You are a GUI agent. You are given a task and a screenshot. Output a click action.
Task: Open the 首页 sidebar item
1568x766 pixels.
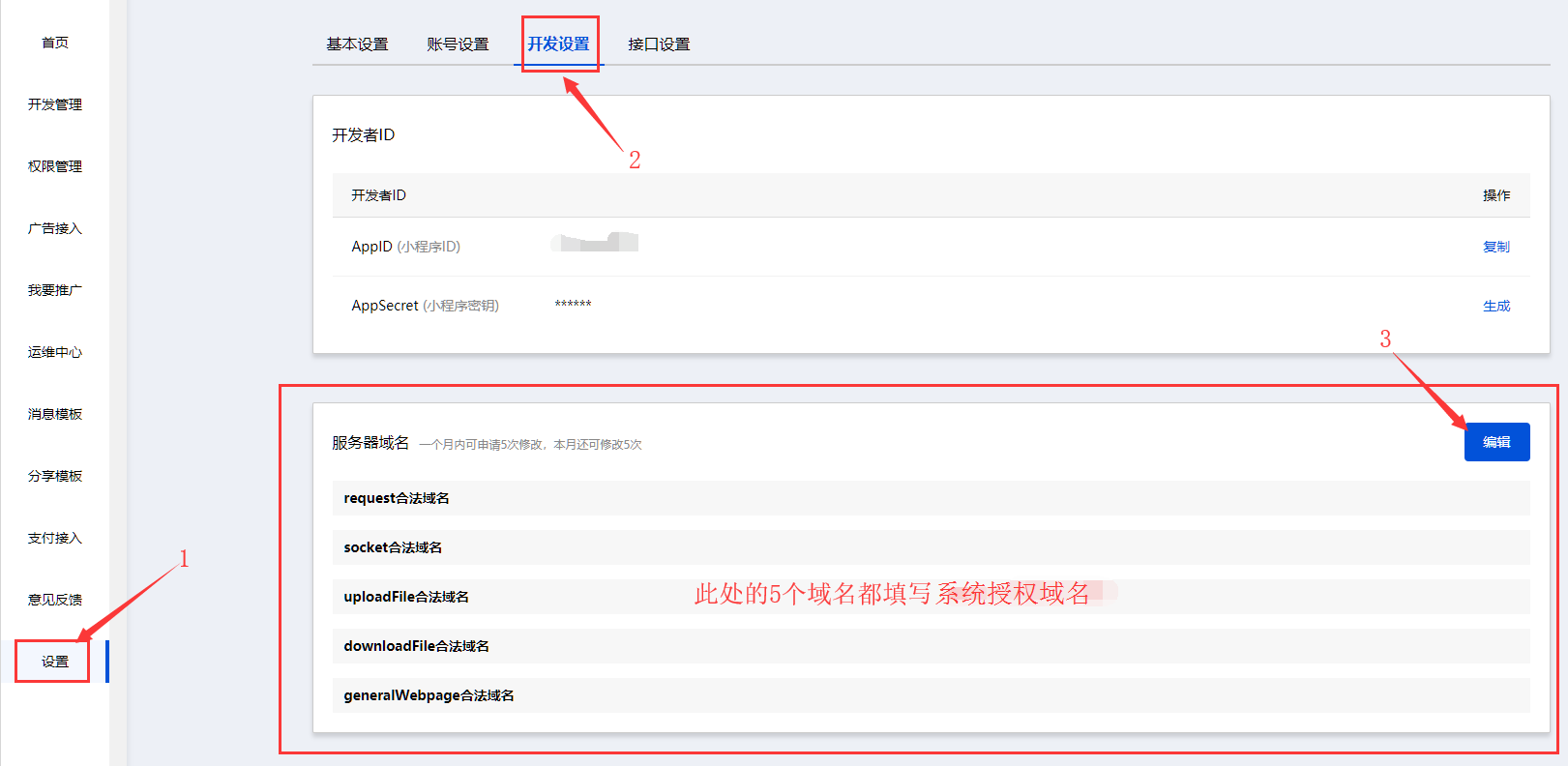pos(55,43)
